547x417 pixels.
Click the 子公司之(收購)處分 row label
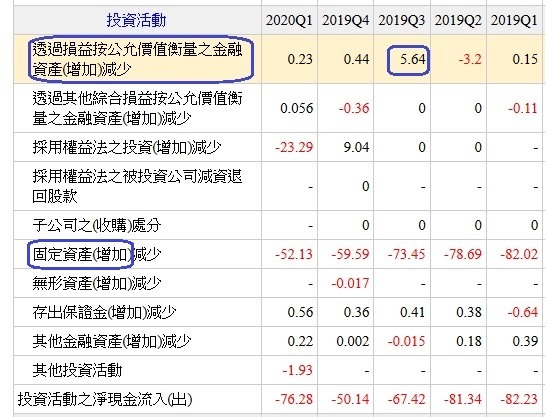coord(97,225)
